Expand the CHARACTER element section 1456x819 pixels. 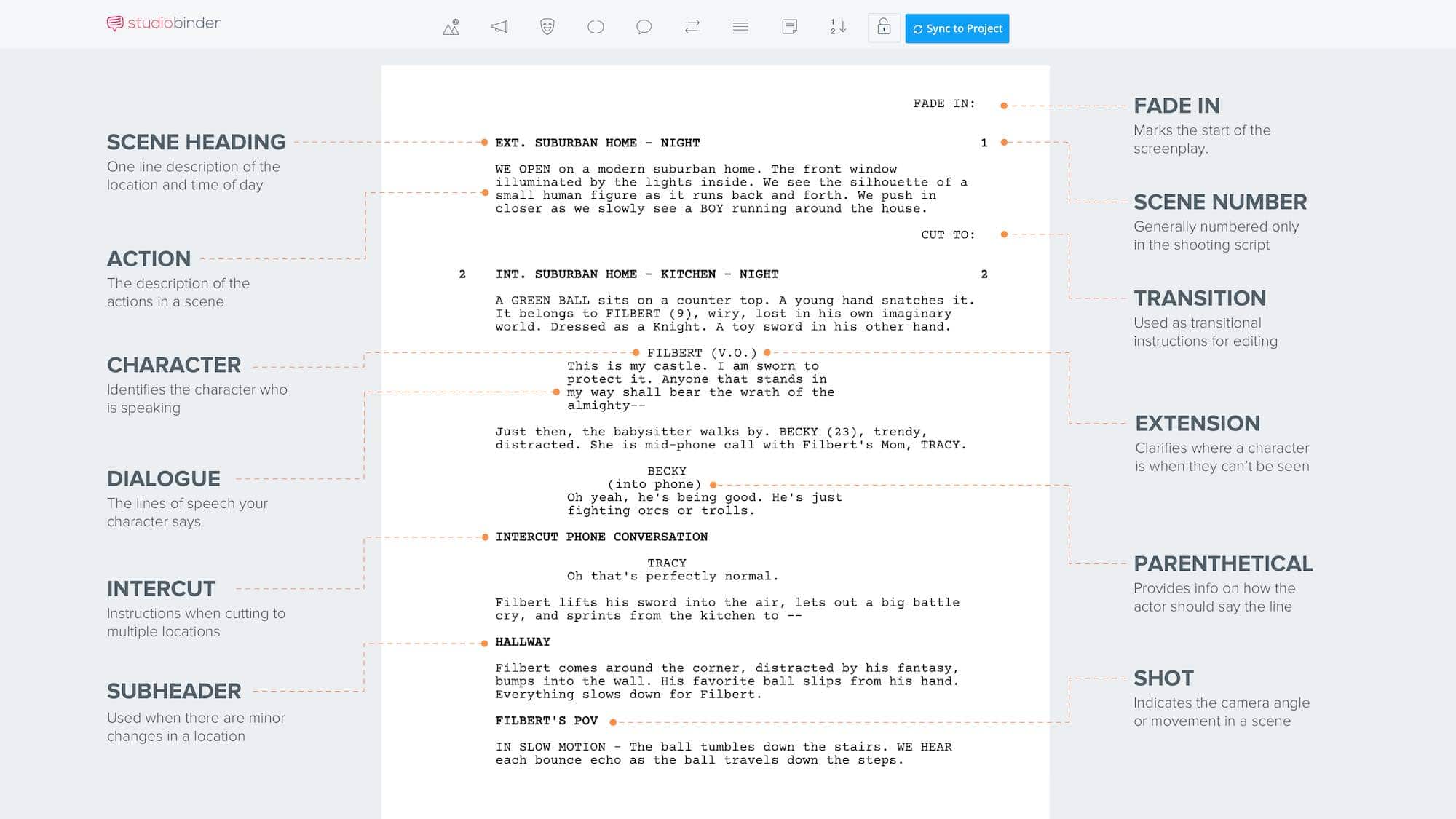(x=174, y=363)
